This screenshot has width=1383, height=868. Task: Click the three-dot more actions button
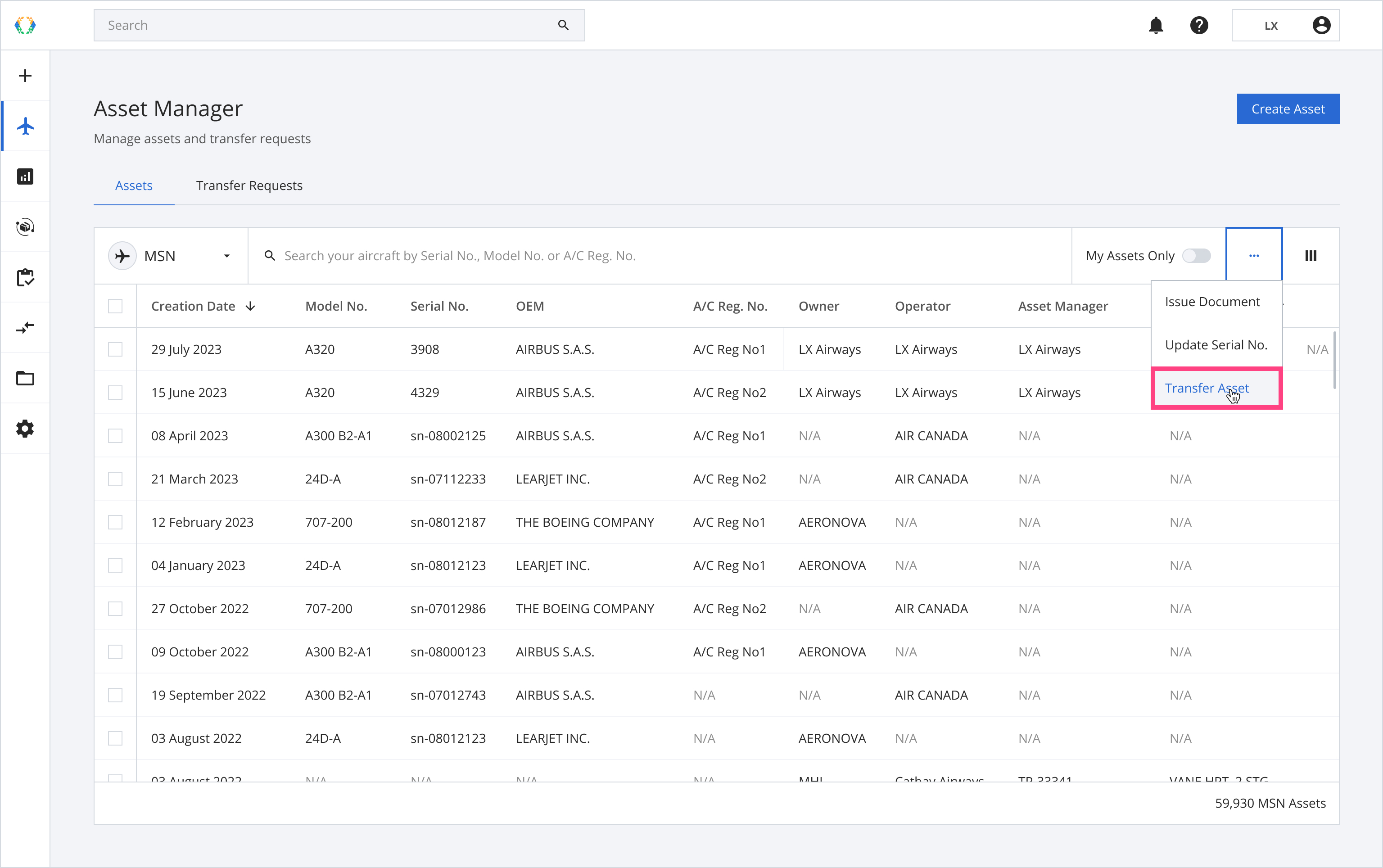point(1254,256)
